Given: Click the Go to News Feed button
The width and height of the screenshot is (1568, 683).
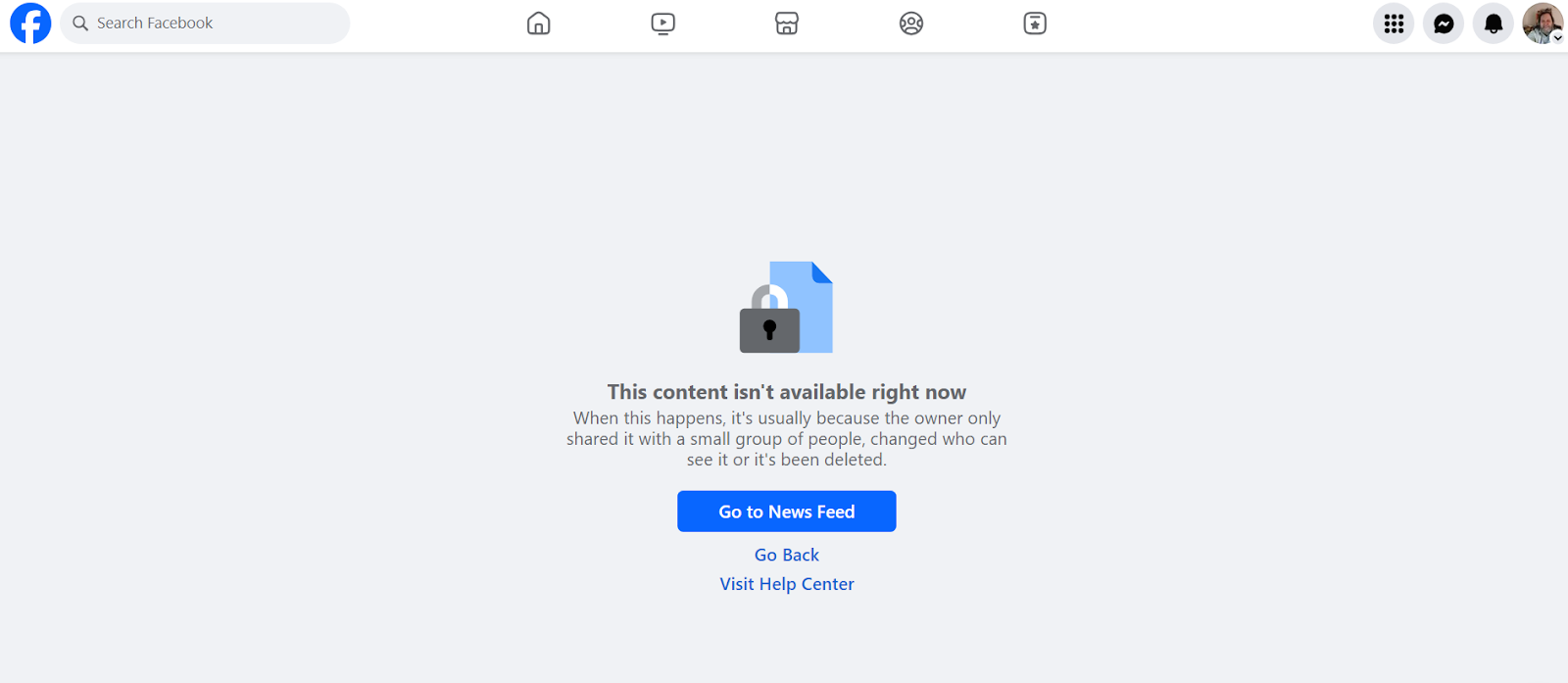Looking at the screenshot, I should [787, 512].
